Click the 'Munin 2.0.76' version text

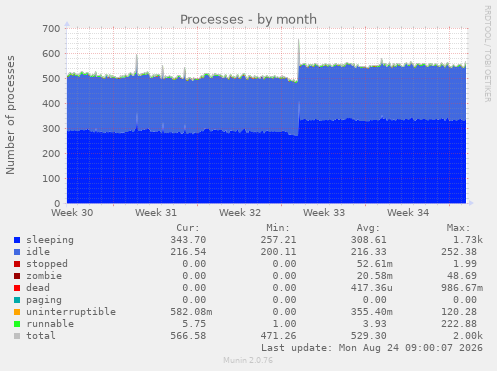pyautogui.click(x=248, y=360)
